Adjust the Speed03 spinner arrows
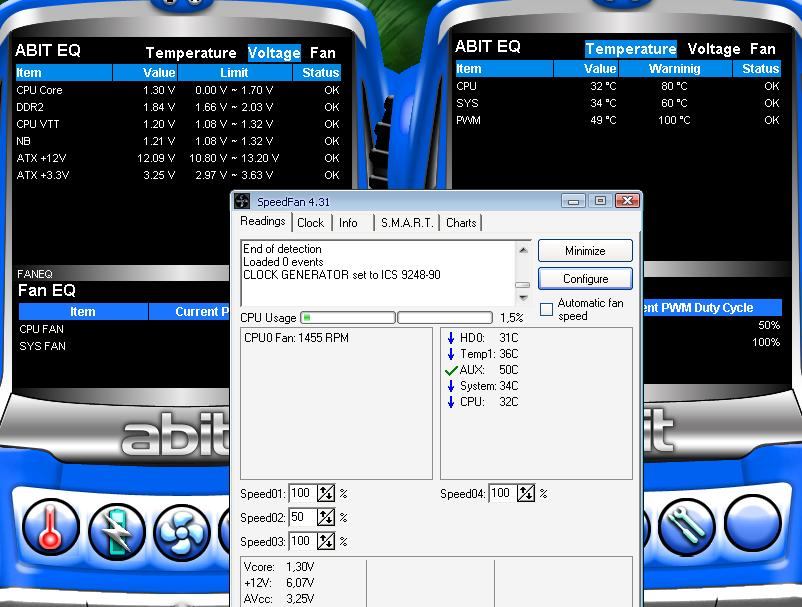The width and height of the screenshot is (802, 607). point(326,542)
